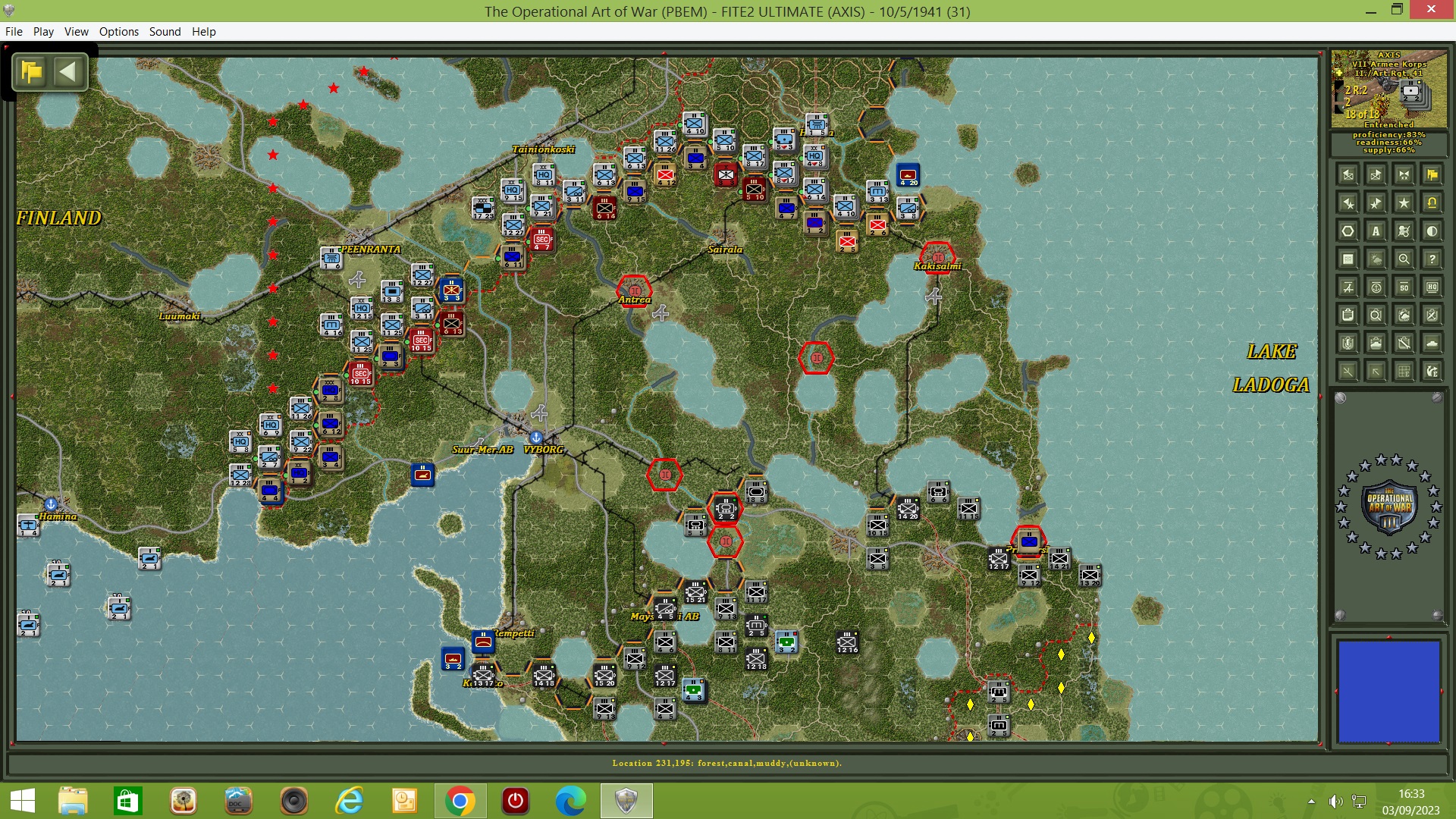The height and width of the screenshot is (819, 1456).
Task: Click the left-pointing arrow button beside the yellow flags button
Action: (68, 72)
